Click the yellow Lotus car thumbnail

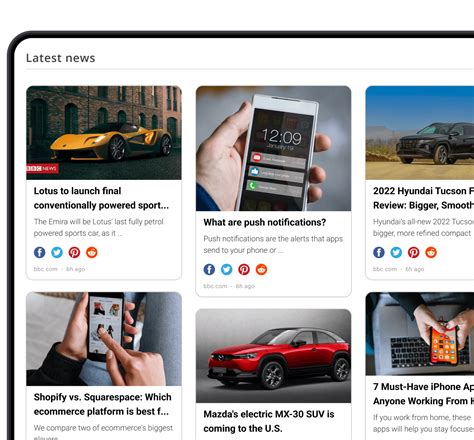104,133
